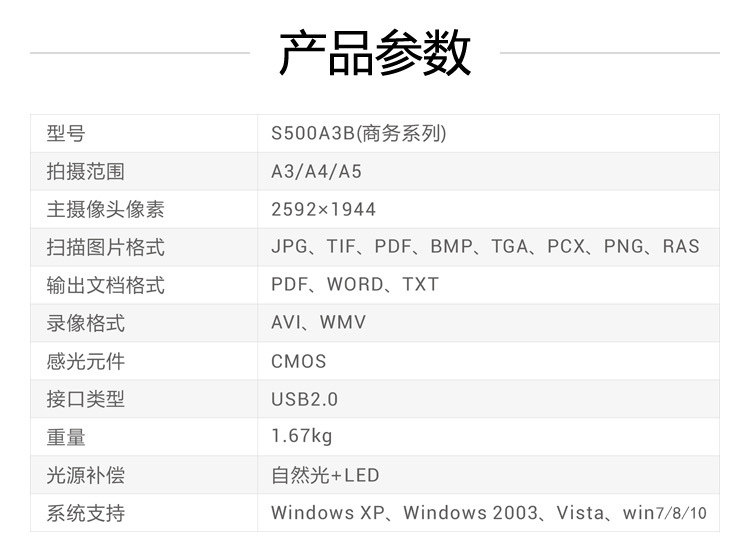Select the A3/A4/A5 range value
This screenshot has height=552, width=750.
click(316, 172)
